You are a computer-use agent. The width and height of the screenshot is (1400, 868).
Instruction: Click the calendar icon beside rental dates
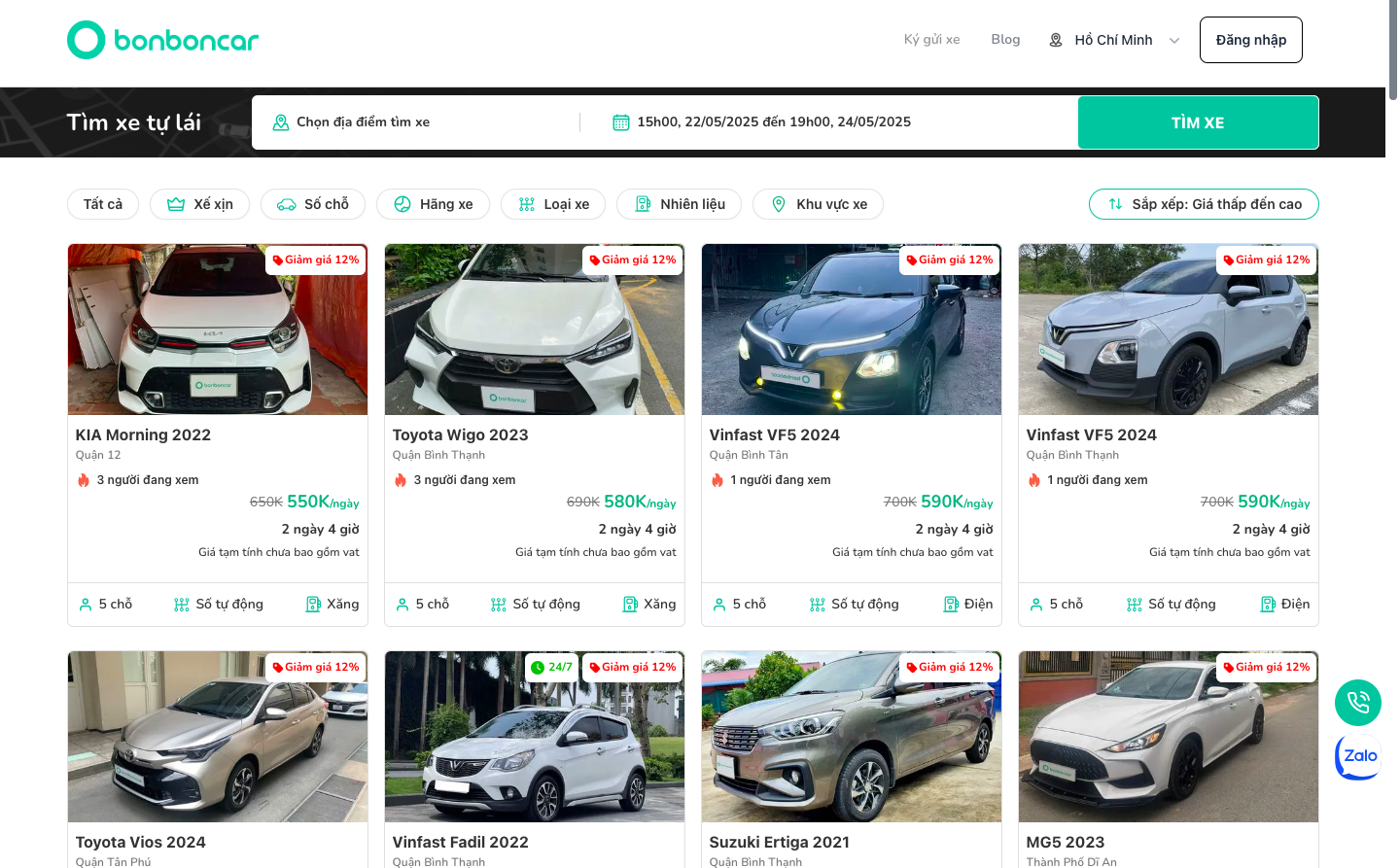[x=621, y=122]
